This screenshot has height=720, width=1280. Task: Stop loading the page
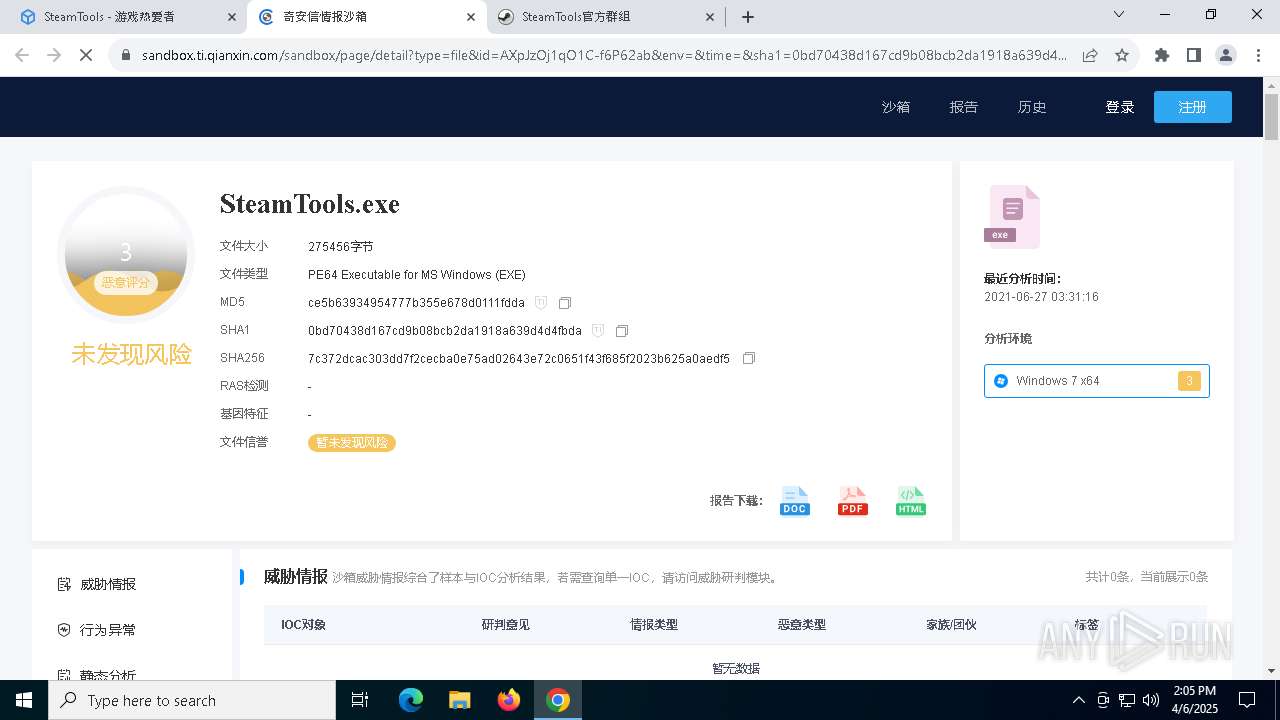(x=86, y=56)
